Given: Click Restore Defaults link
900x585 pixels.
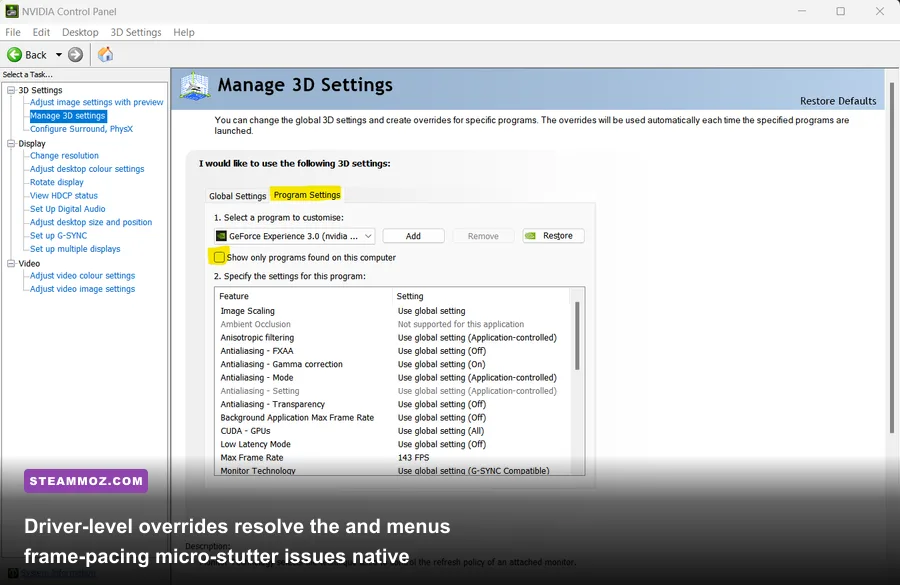Looking at the screenshot, I should 838,101.
